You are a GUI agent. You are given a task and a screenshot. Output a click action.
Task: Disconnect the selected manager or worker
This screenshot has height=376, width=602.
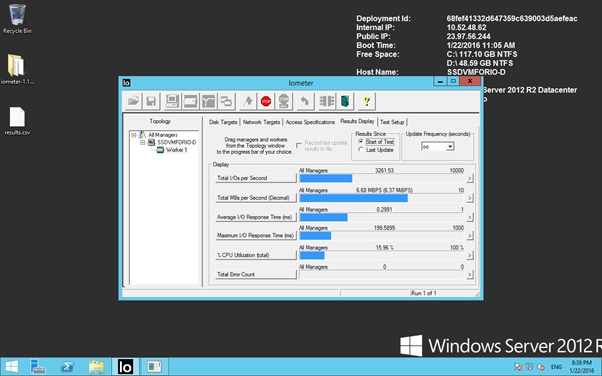pos(327,101)
